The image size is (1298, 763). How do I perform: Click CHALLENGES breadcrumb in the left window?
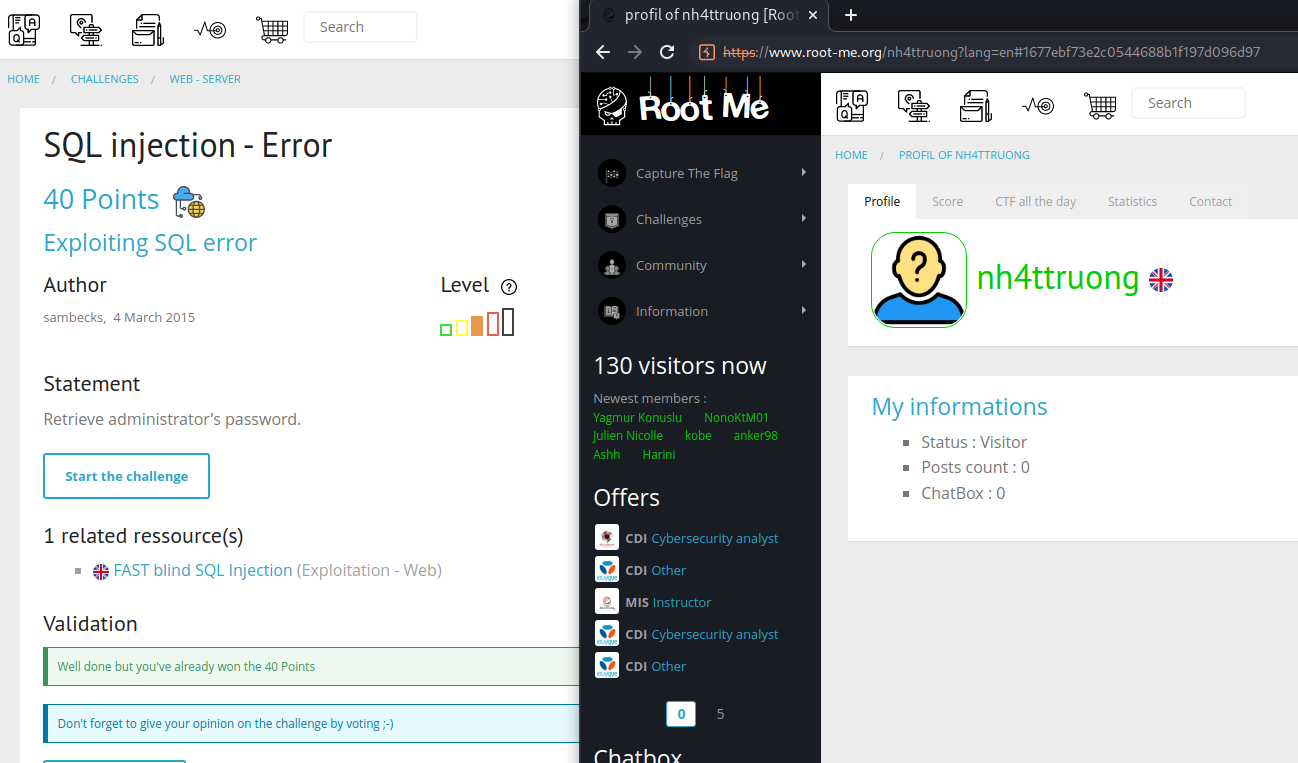click(x=105, y=79)
